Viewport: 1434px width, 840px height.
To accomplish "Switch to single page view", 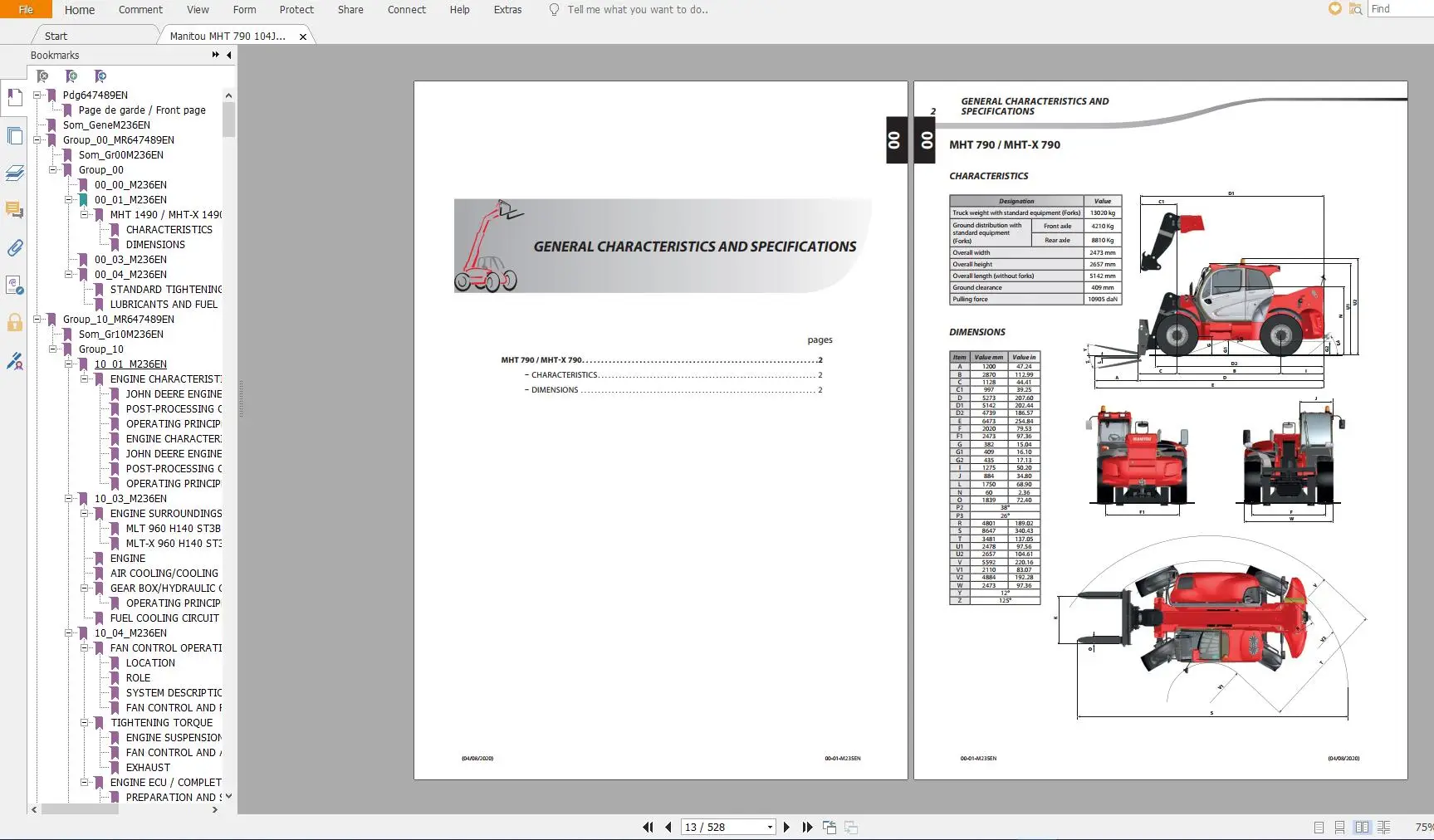I will (x=1319, y=828).
